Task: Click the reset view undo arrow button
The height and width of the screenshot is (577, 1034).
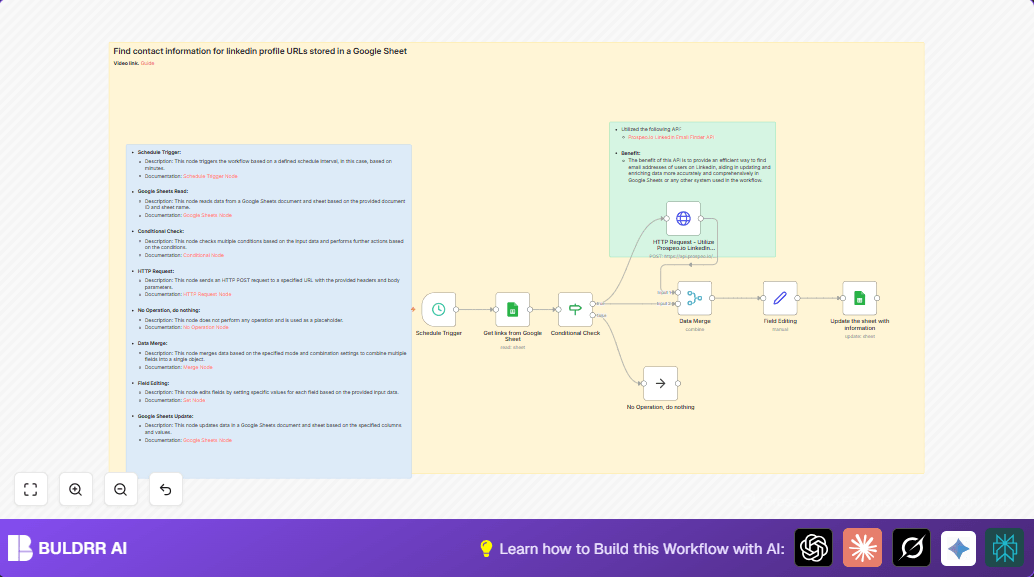Action: tap(166, 489)
